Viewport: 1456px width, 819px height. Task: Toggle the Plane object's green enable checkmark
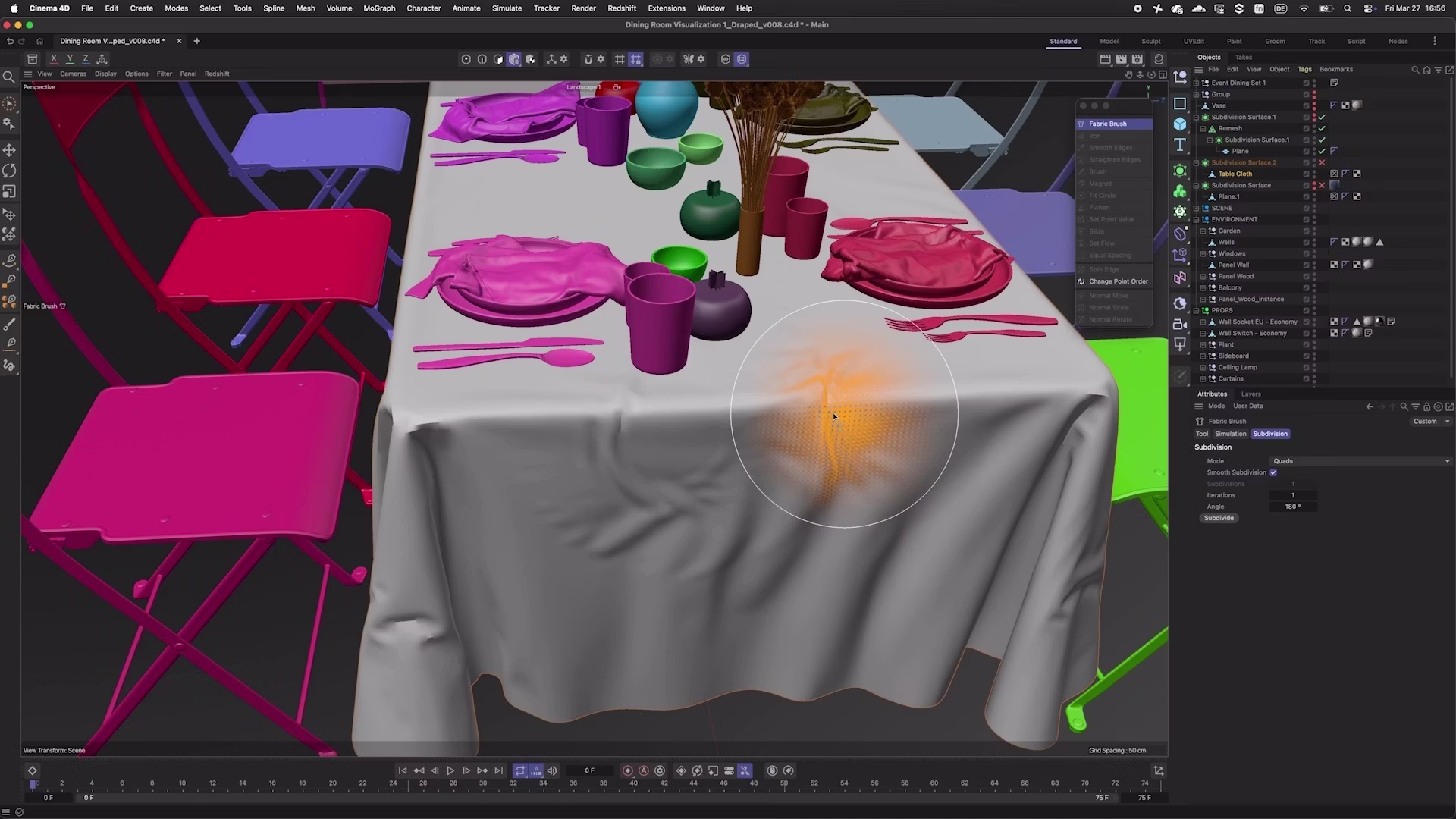pyautogui.click(x=1322, y=151)
